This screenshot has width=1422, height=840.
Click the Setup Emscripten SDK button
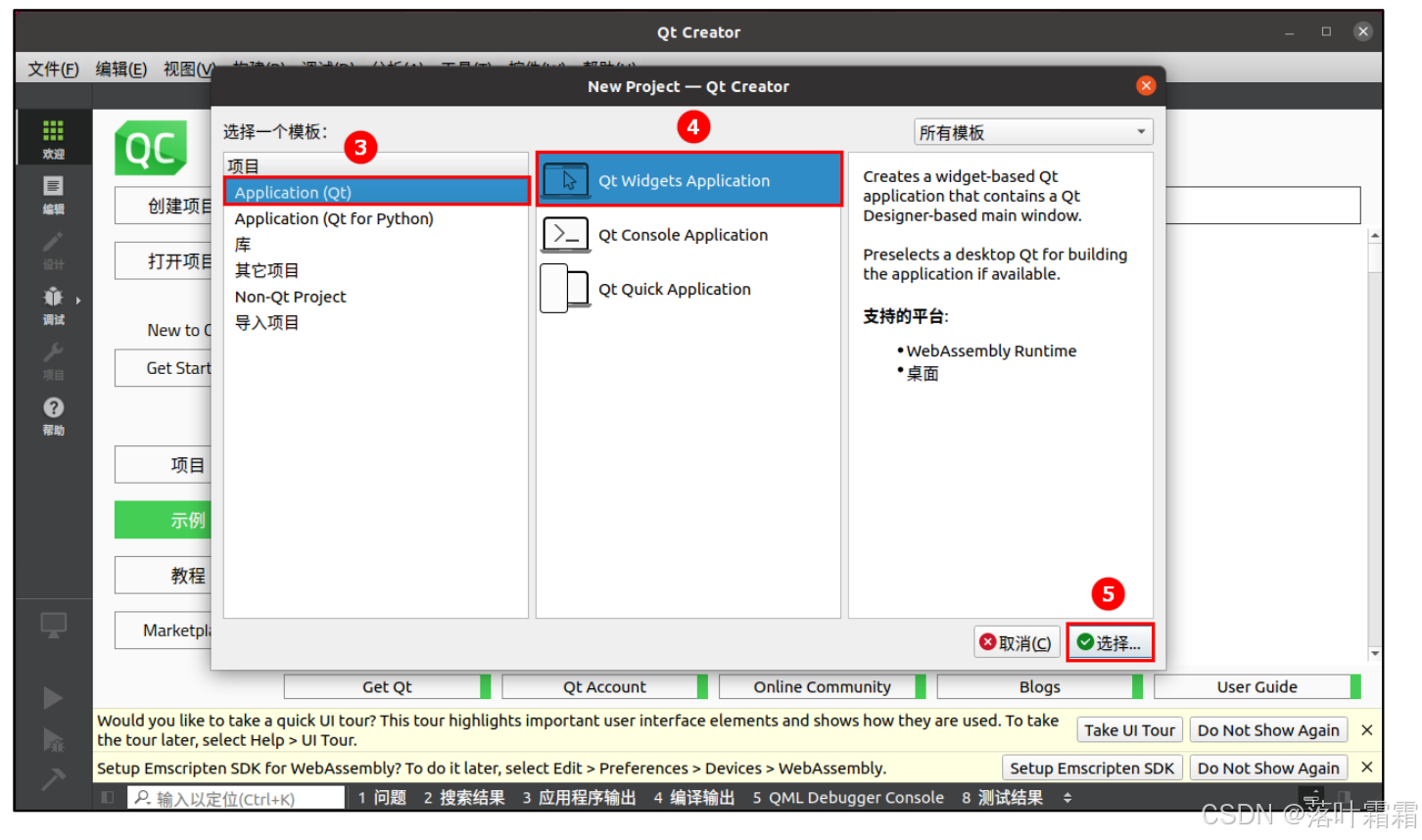1092,768
